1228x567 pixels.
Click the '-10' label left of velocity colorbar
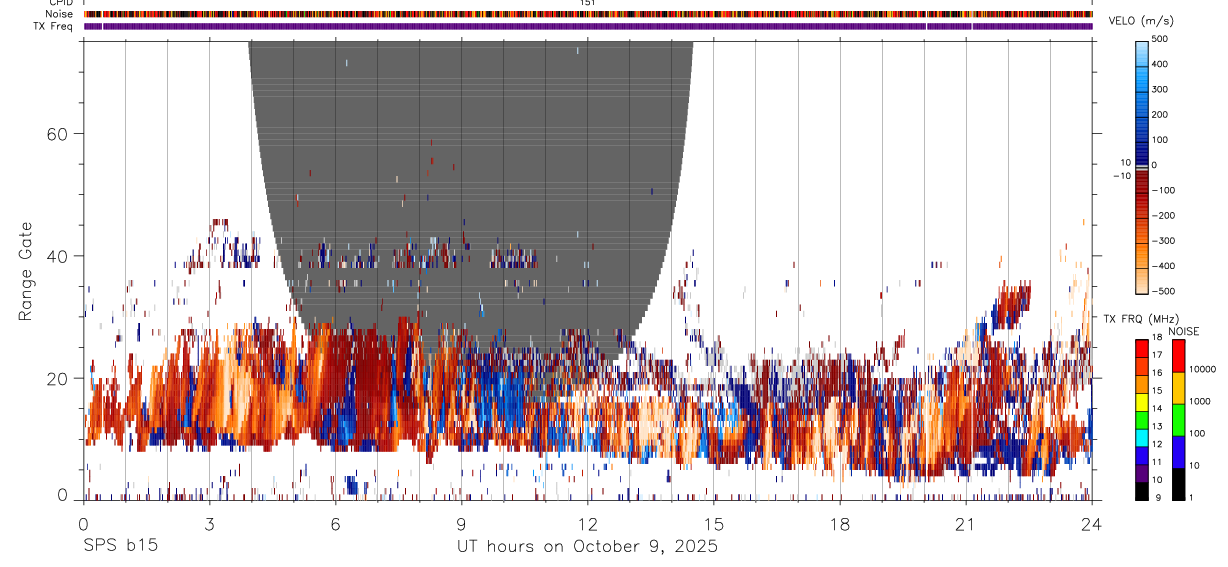pyautogui.click(x=1121, y=176)
